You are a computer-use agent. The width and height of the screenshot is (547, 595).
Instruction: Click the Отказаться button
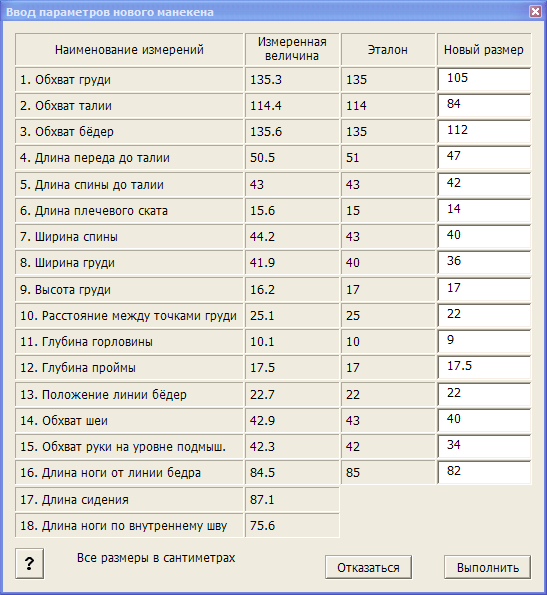[x=368, y=567]
